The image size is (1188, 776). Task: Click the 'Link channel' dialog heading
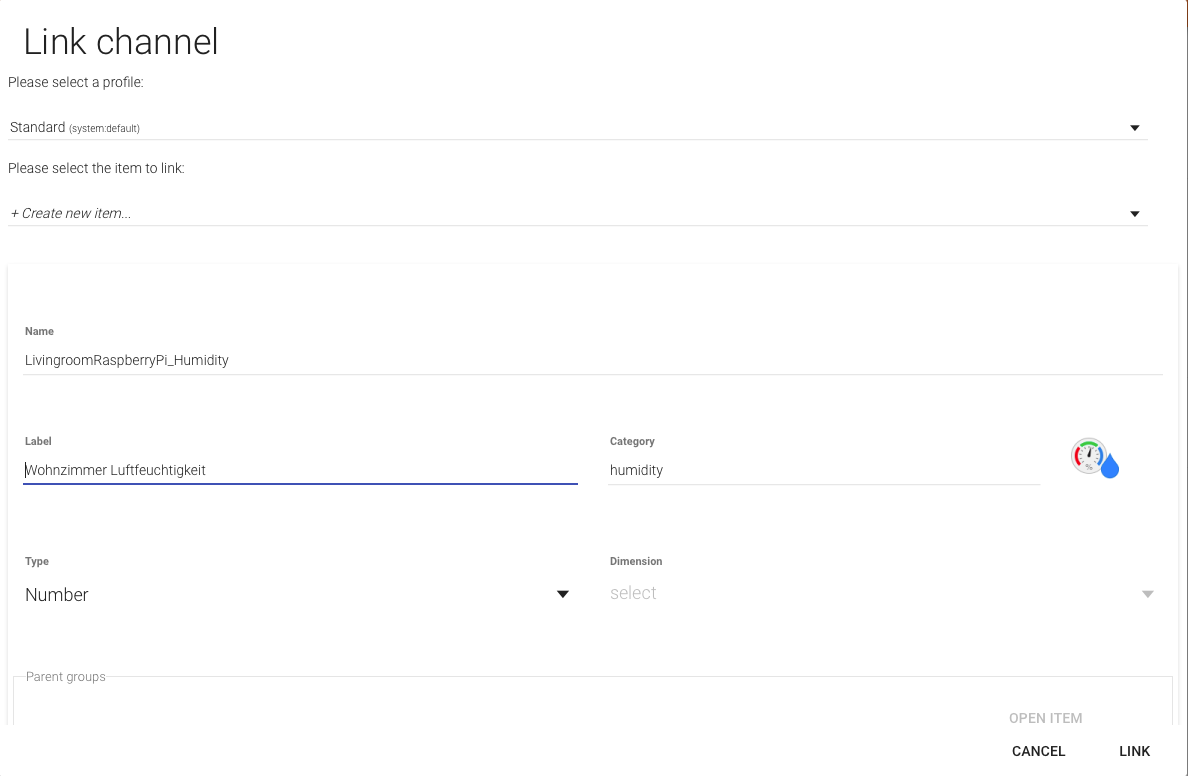pos(121,42)
